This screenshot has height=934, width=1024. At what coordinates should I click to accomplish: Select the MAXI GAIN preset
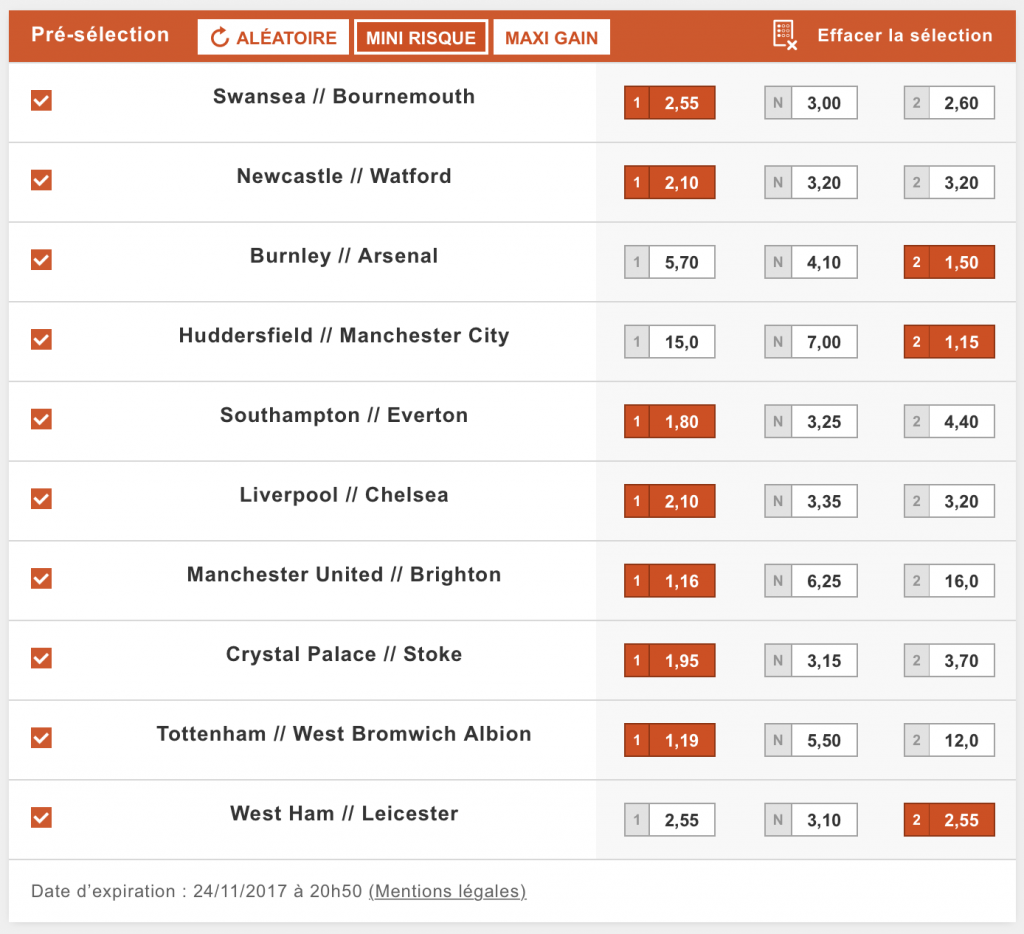pyautogui.click(x=551, y=38)
